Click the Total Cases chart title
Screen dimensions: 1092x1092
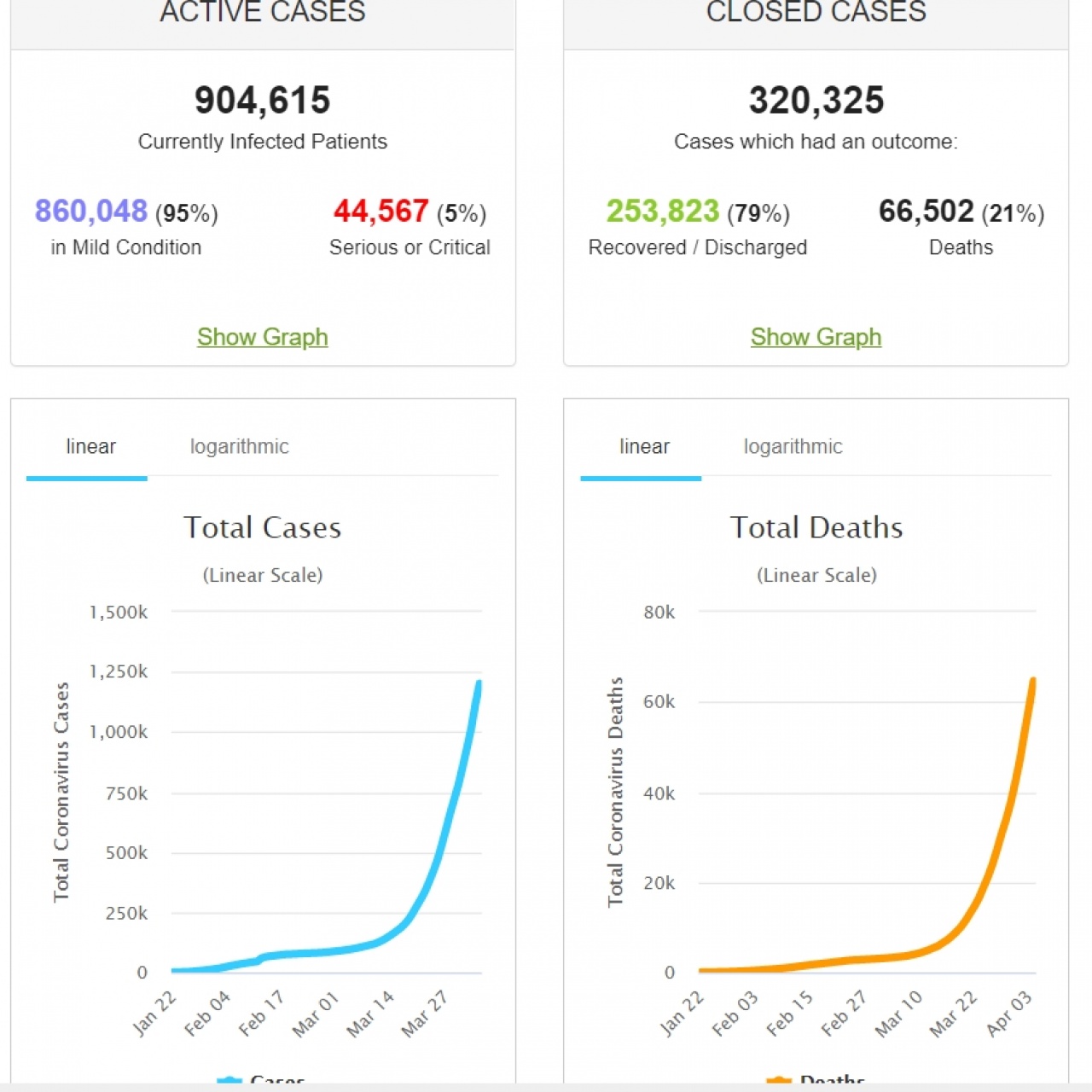[262, 527]
